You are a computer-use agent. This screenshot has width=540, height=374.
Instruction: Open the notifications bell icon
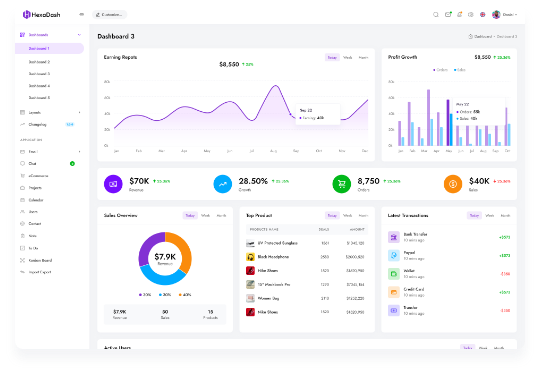[459, 14]
